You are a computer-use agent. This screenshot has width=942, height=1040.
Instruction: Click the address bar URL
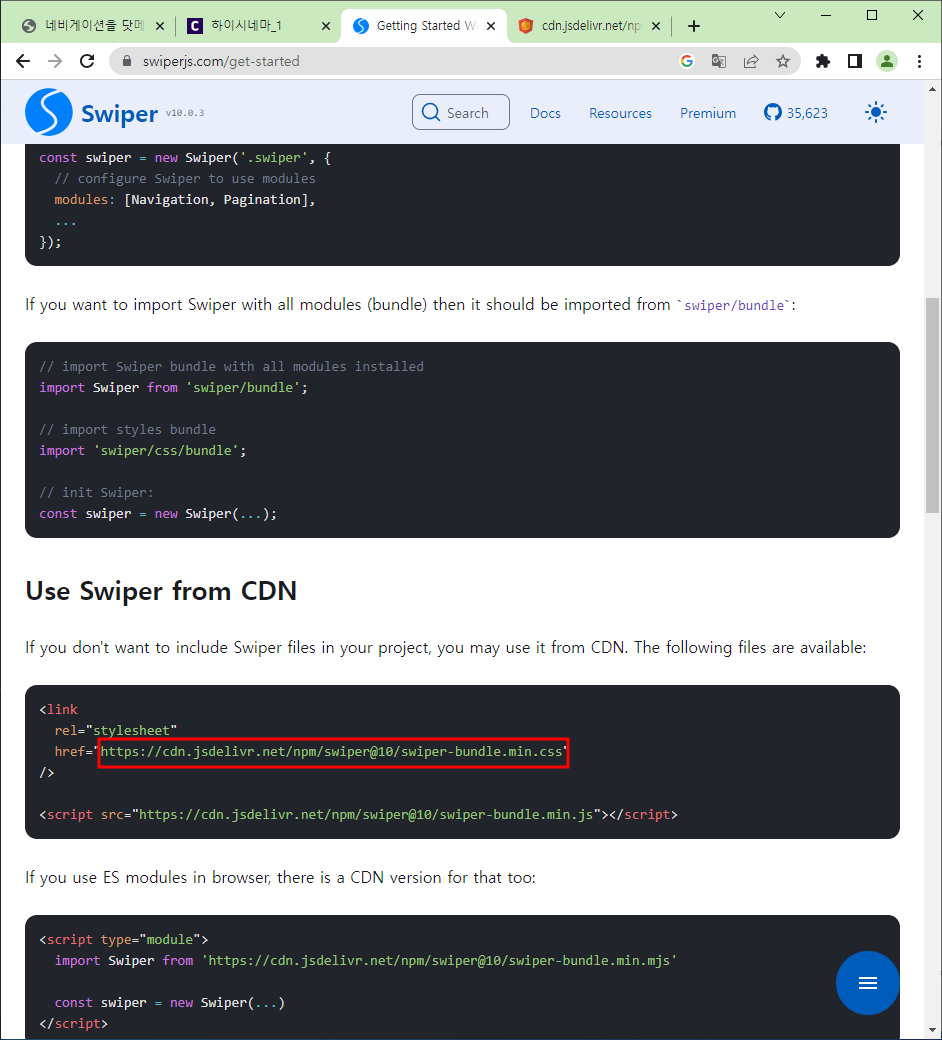tap(221, 61)
